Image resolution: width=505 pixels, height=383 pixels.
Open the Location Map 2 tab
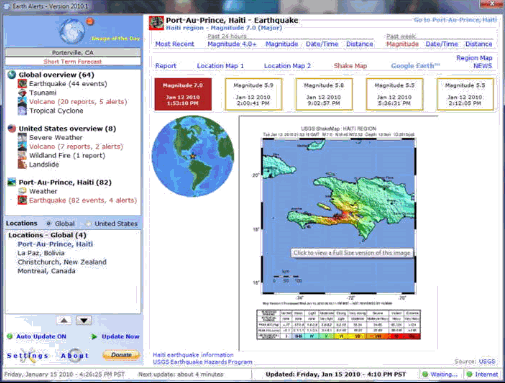tap(287, 66)
